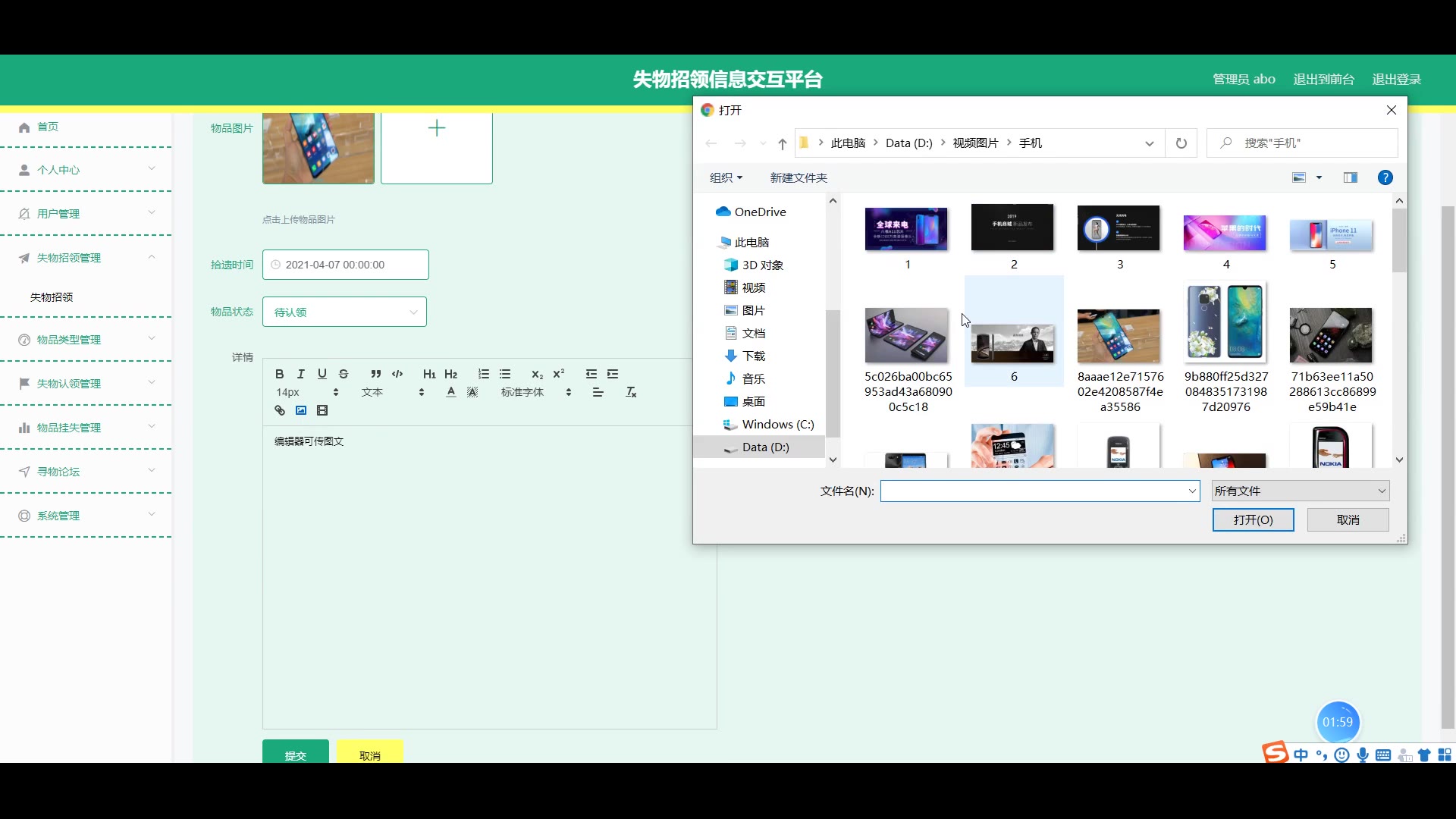
Task: Insert an ordered numbered list
Action: tap(484, 374)
